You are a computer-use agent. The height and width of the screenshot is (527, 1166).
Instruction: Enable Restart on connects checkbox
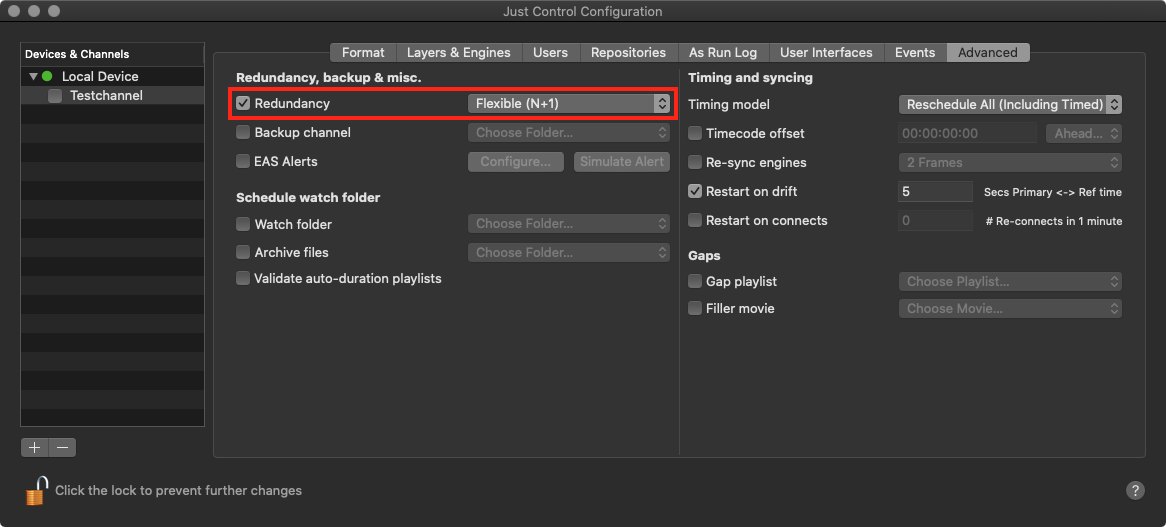[695, 221]
